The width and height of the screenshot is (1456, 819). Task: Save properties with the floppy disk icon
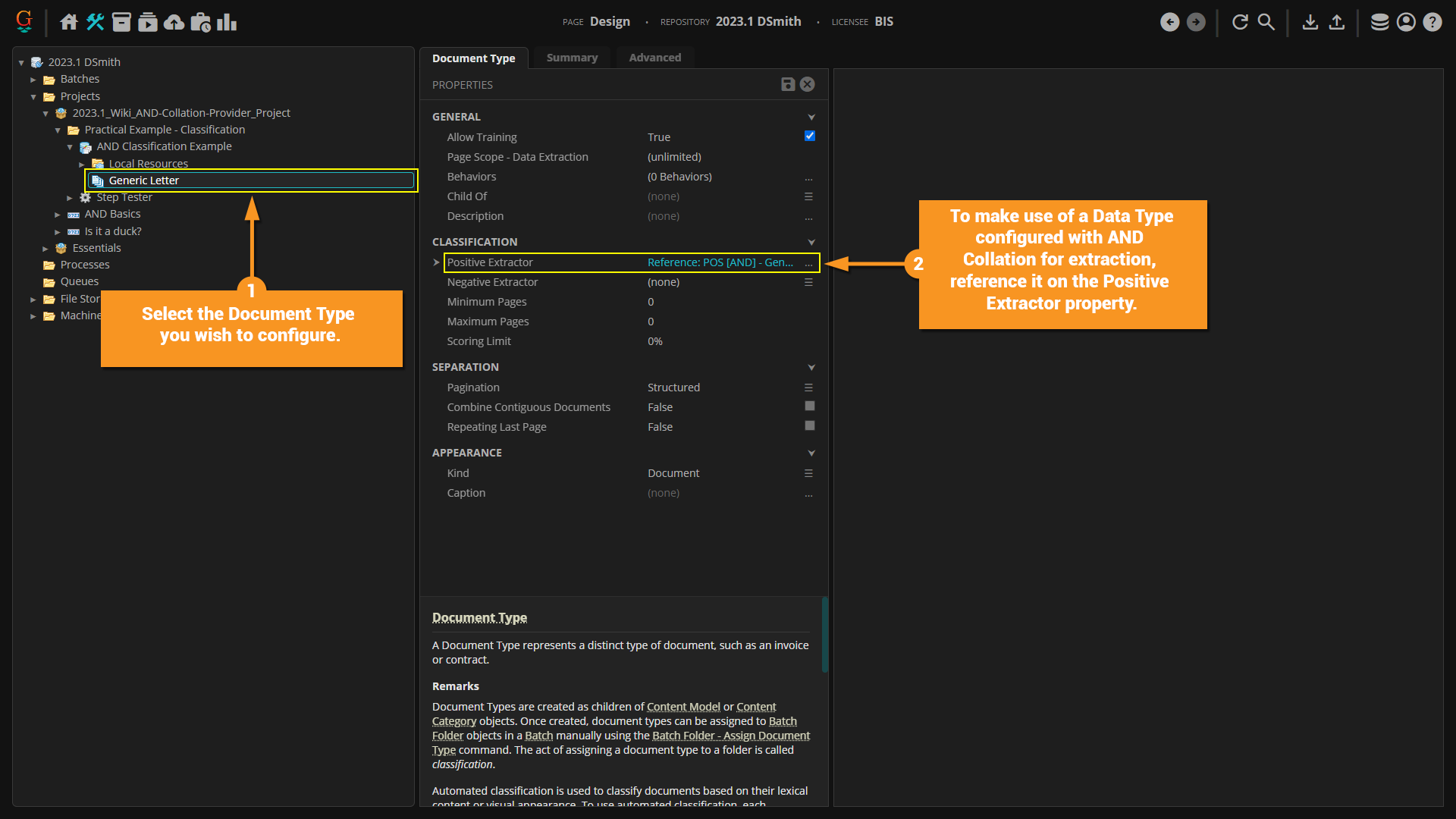[x=788, y=84]
